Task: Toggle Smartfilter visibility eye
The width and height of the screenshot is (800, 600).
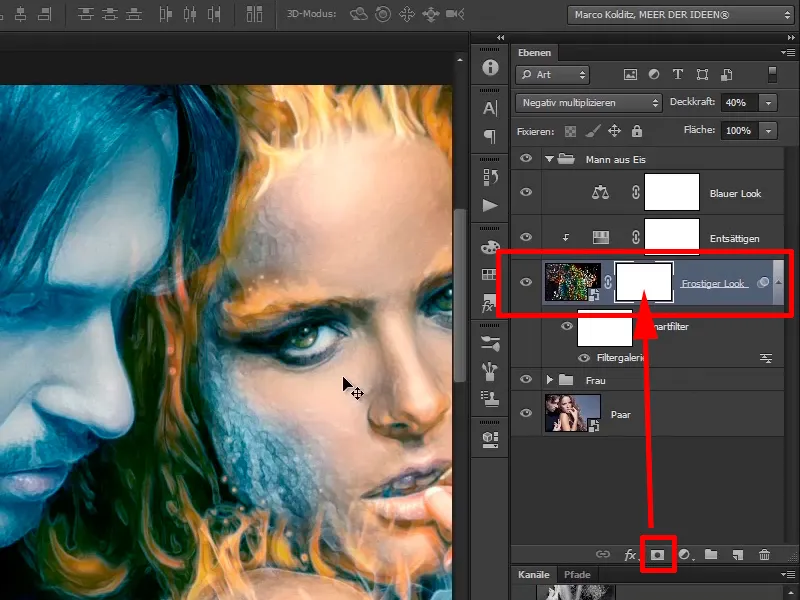Action: tap(566, 326)
